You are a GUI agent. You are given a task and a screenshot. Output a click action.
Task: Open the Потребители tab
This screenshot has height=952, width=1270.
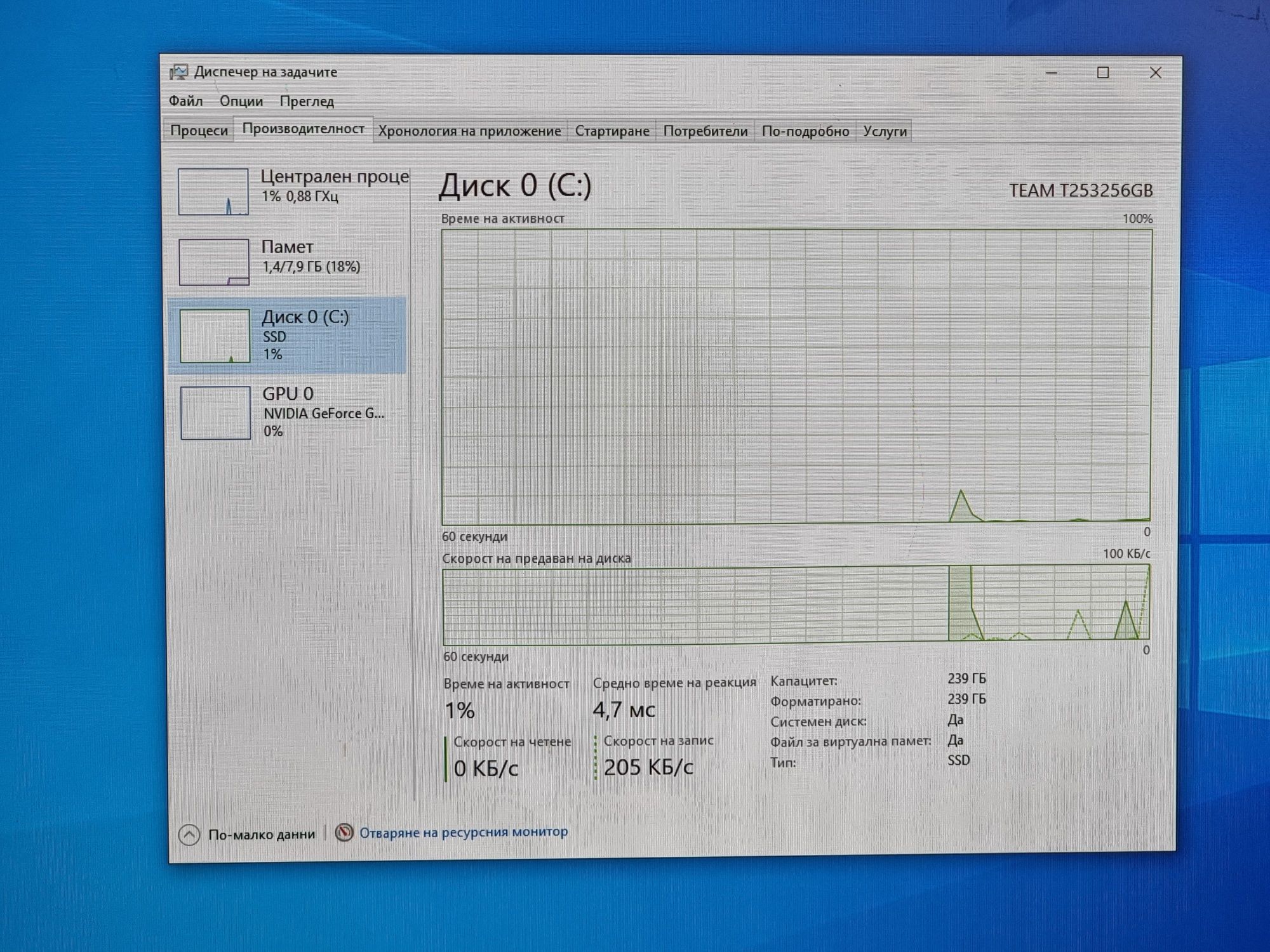705,131
